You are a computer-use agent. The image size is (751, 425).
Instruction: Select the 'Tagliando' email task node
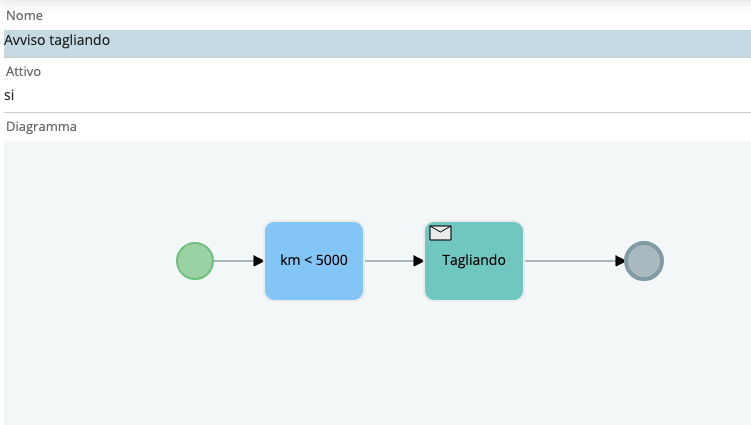(474, 261)
